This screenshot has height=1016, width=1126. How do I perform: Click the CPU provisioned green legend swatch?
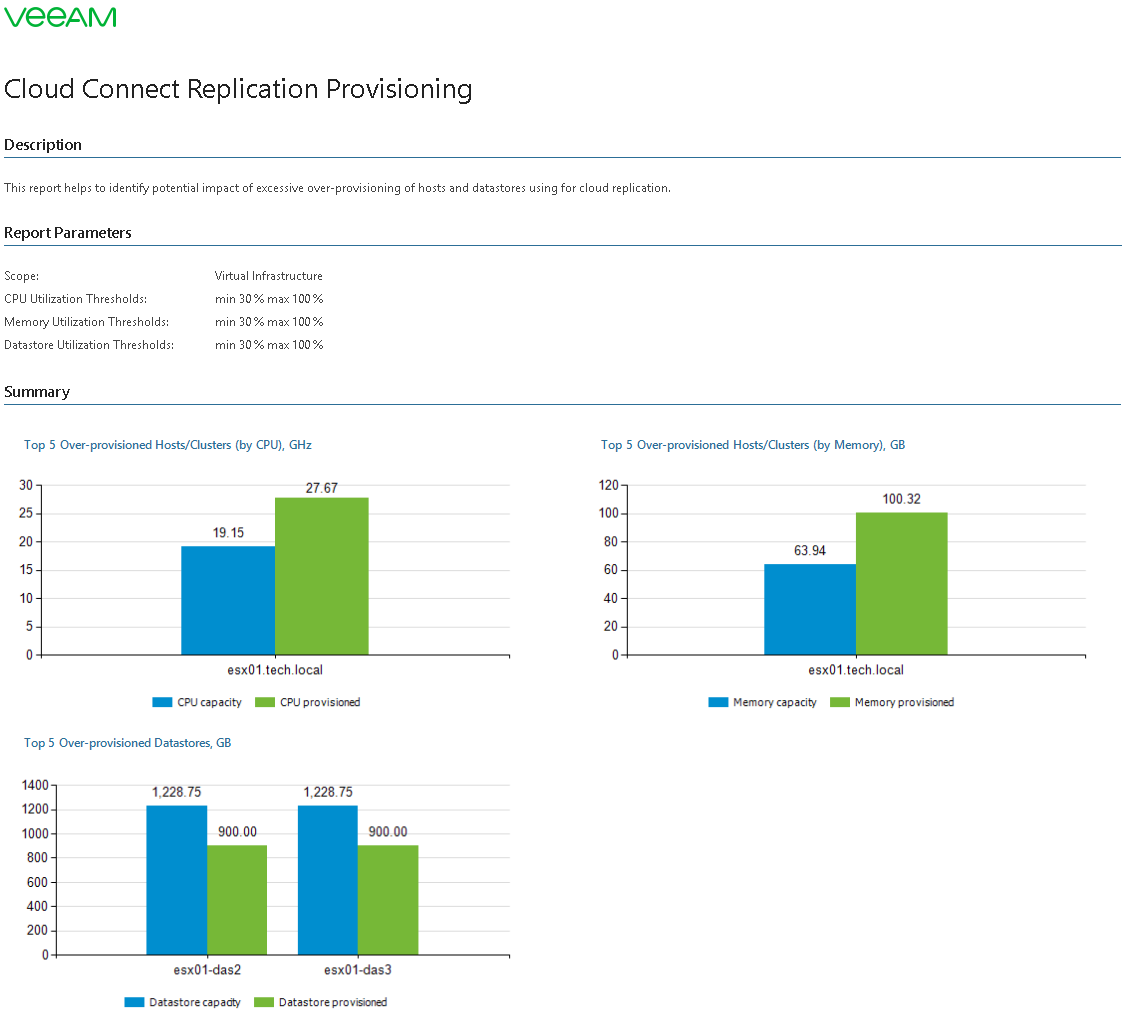coord(265,702)
